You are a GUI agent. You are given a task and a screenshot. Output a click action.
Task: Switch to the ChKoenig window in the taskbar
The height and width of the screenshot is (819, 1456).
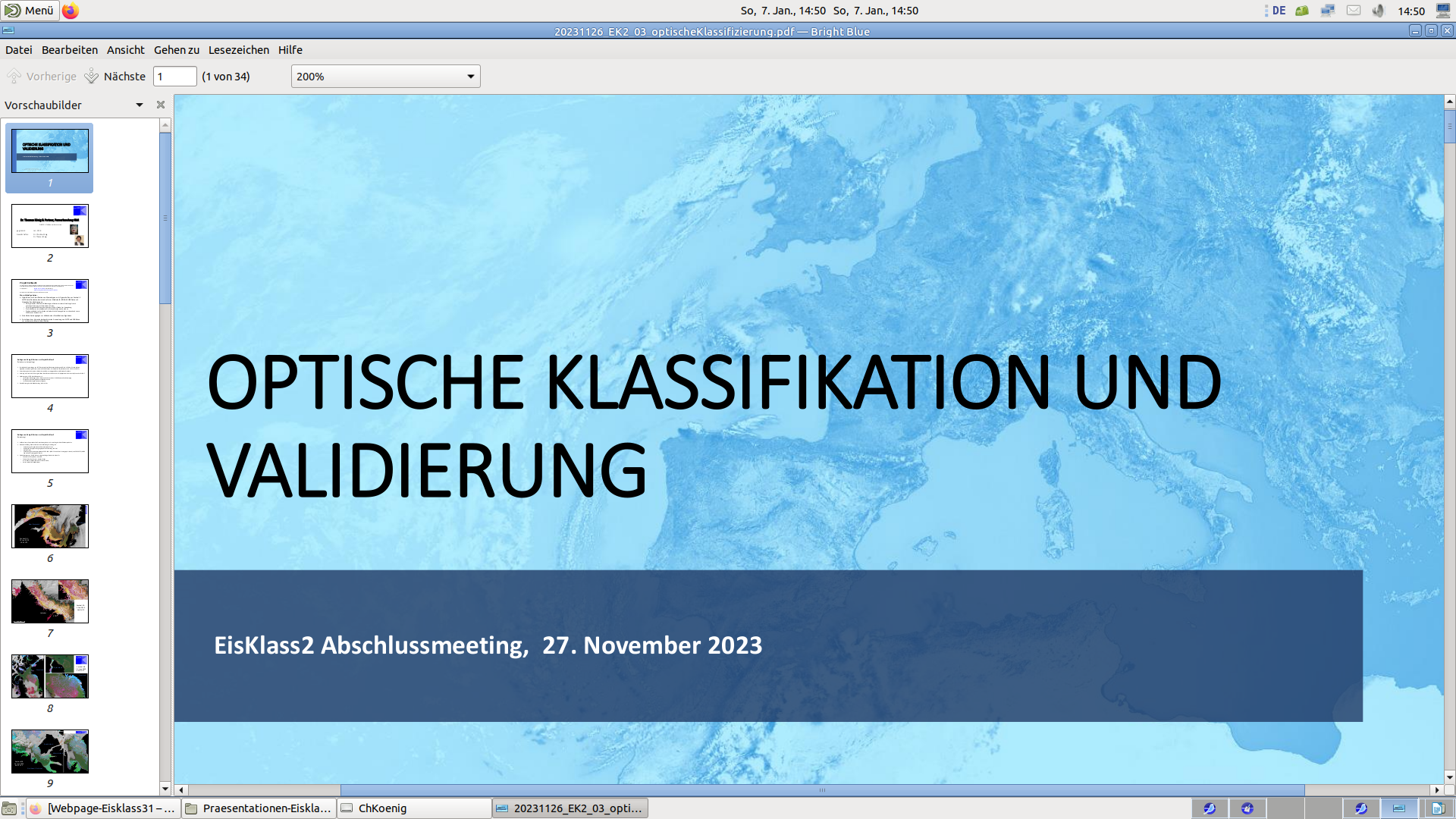(x=413, y=808)
